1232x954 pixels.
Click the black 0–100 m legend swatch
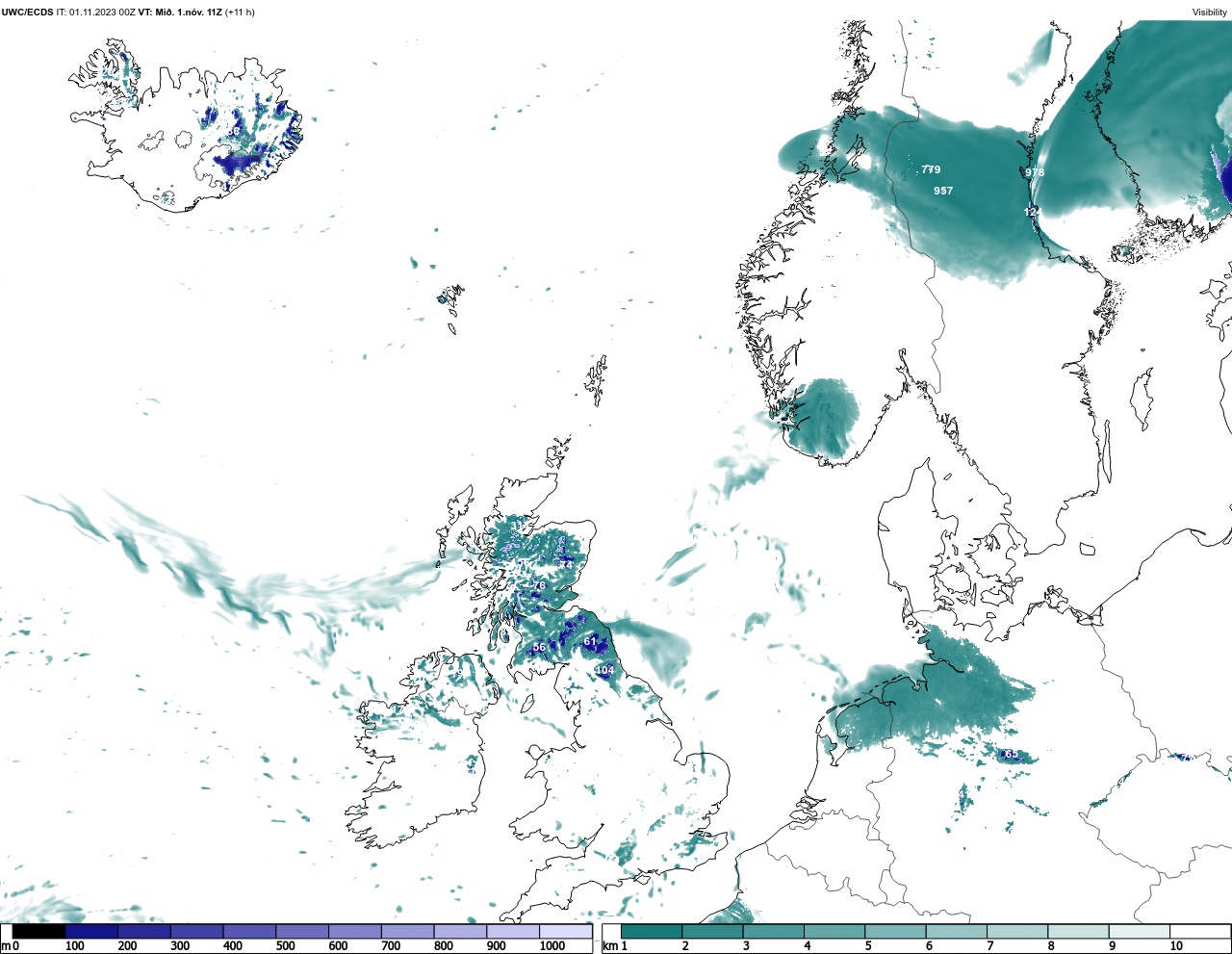tap(39, 932)
